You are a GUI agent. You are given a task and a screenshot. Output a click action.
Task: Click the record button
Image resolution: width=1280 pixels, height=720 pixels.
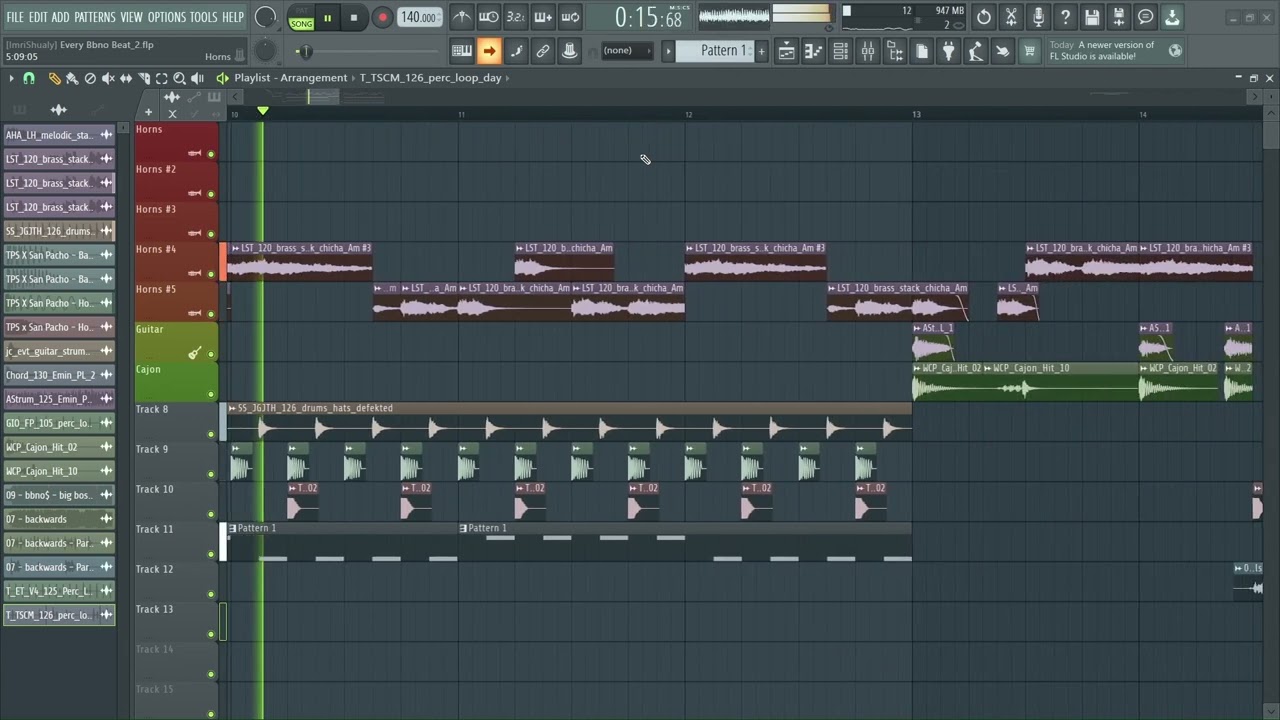382,18
